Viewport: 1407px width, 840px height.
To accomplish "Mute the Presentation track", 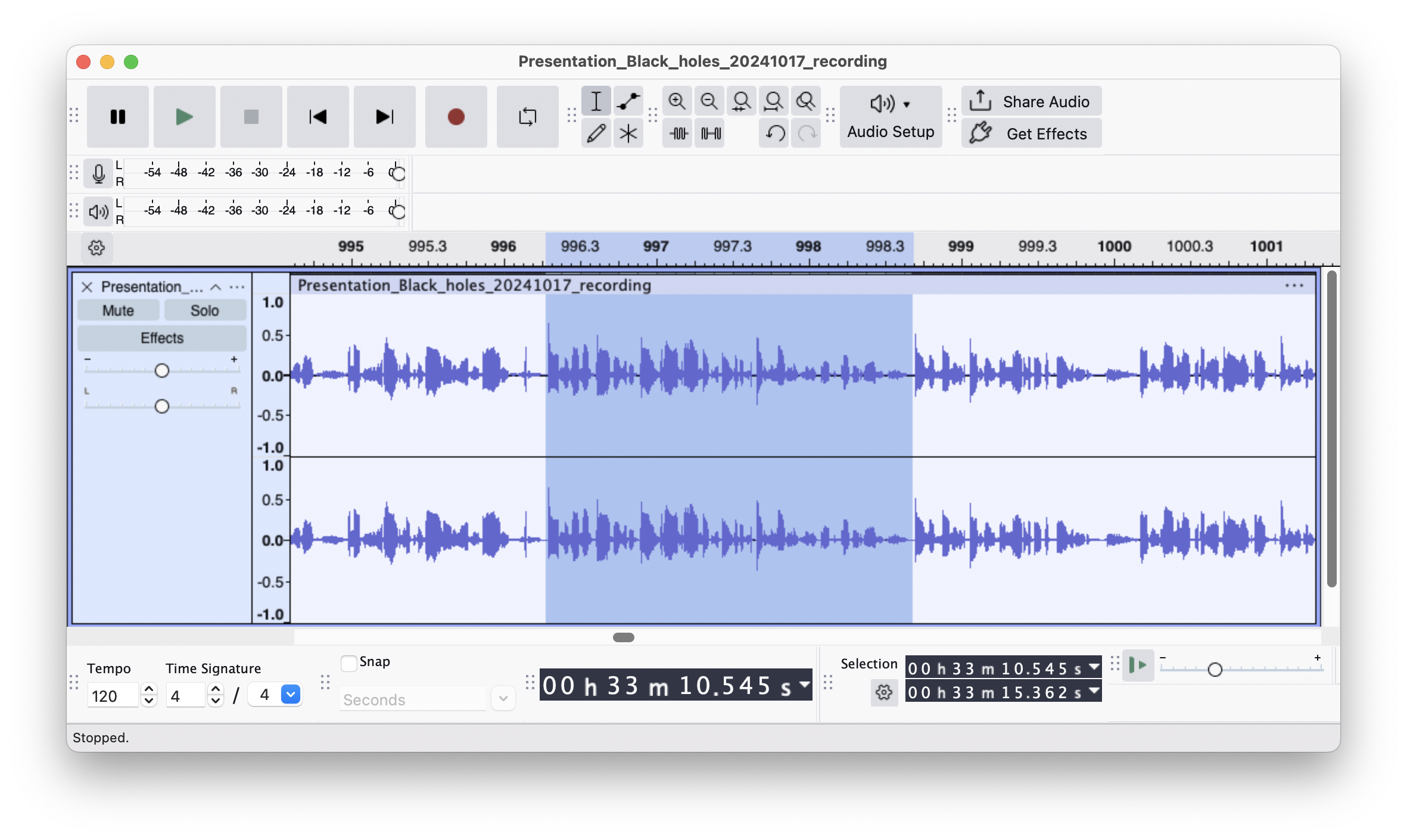I will coord(118,310).
